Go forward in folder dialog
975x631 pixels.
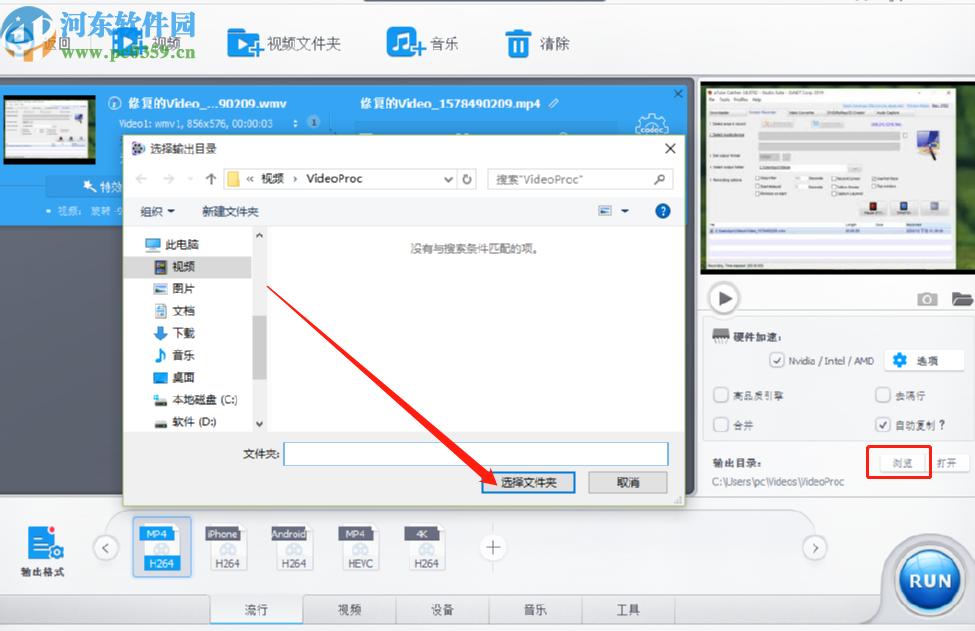pyautogui.click(x=169, y=179)
